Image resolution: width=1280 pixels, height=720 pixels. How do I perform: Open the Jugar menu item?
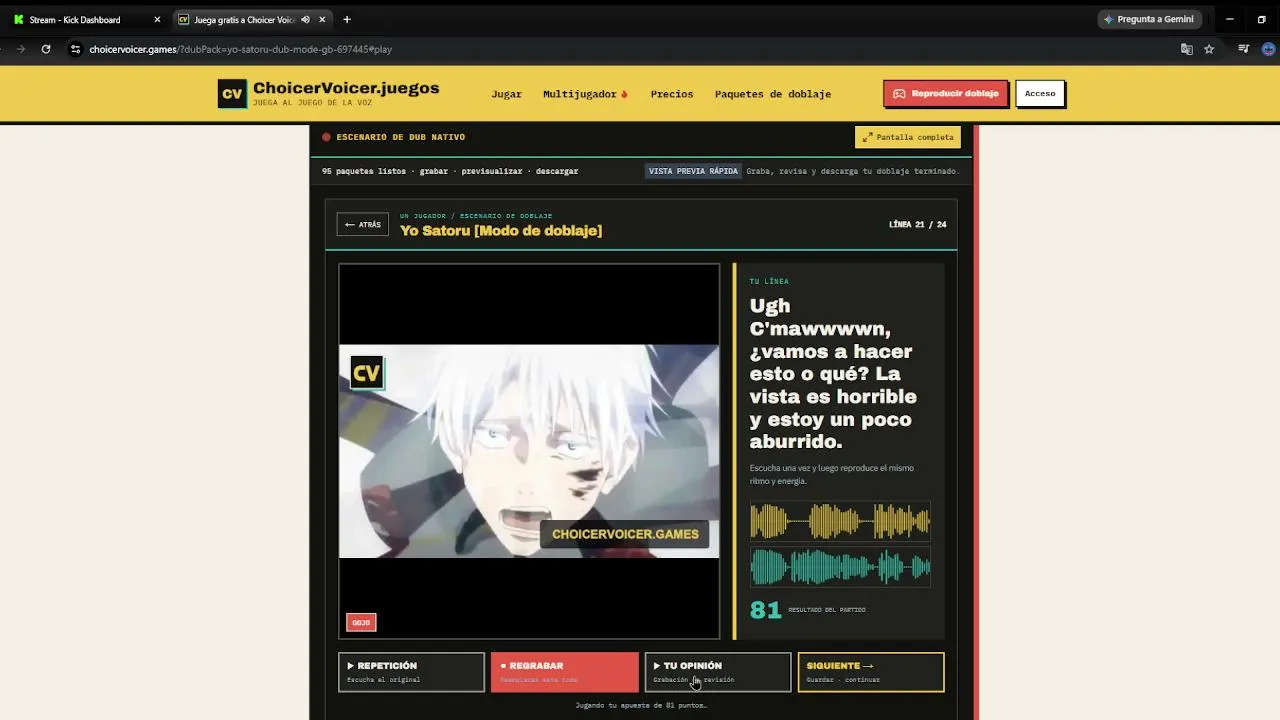506,94
